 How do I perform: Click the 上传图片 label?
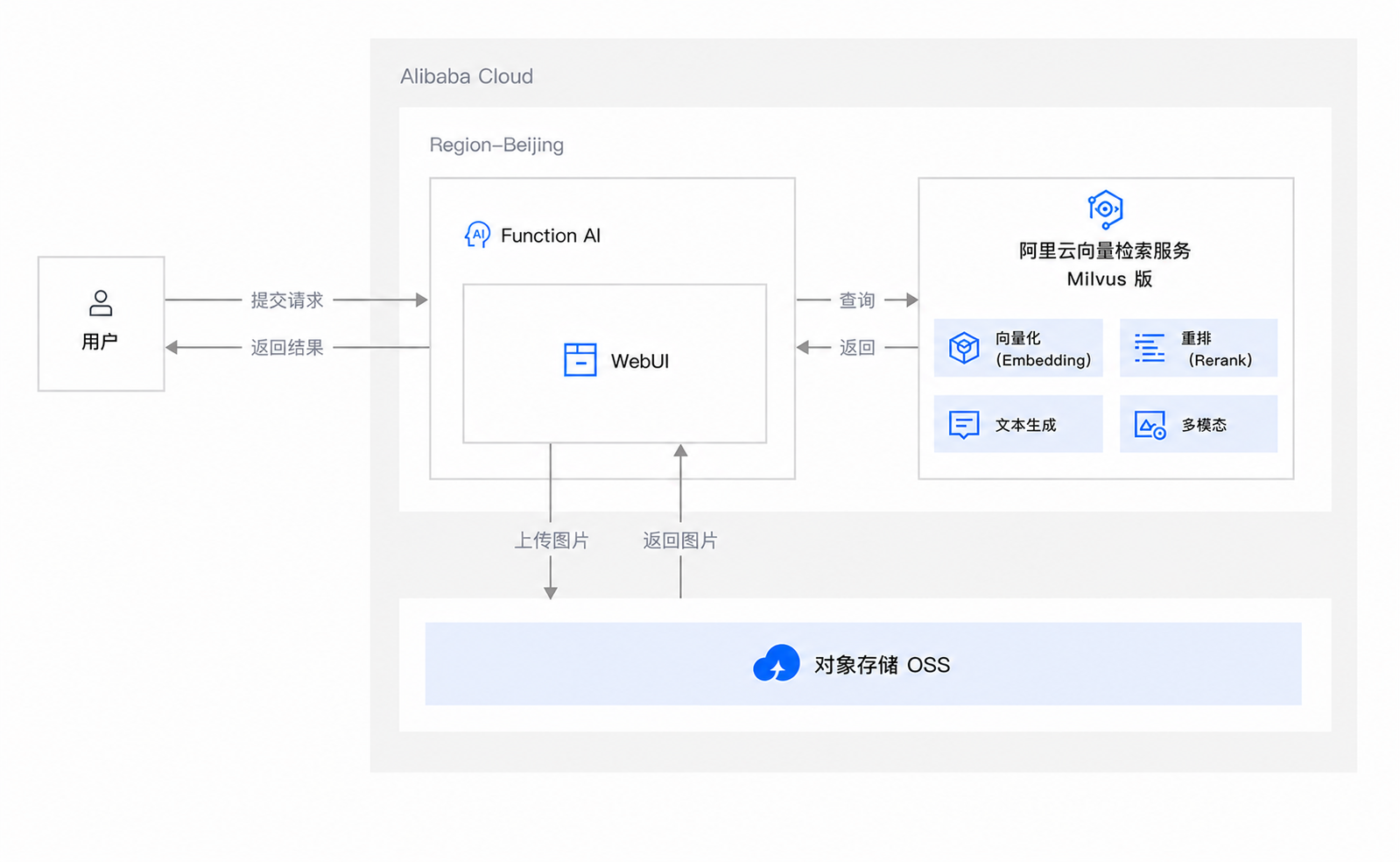click(552, 541)
